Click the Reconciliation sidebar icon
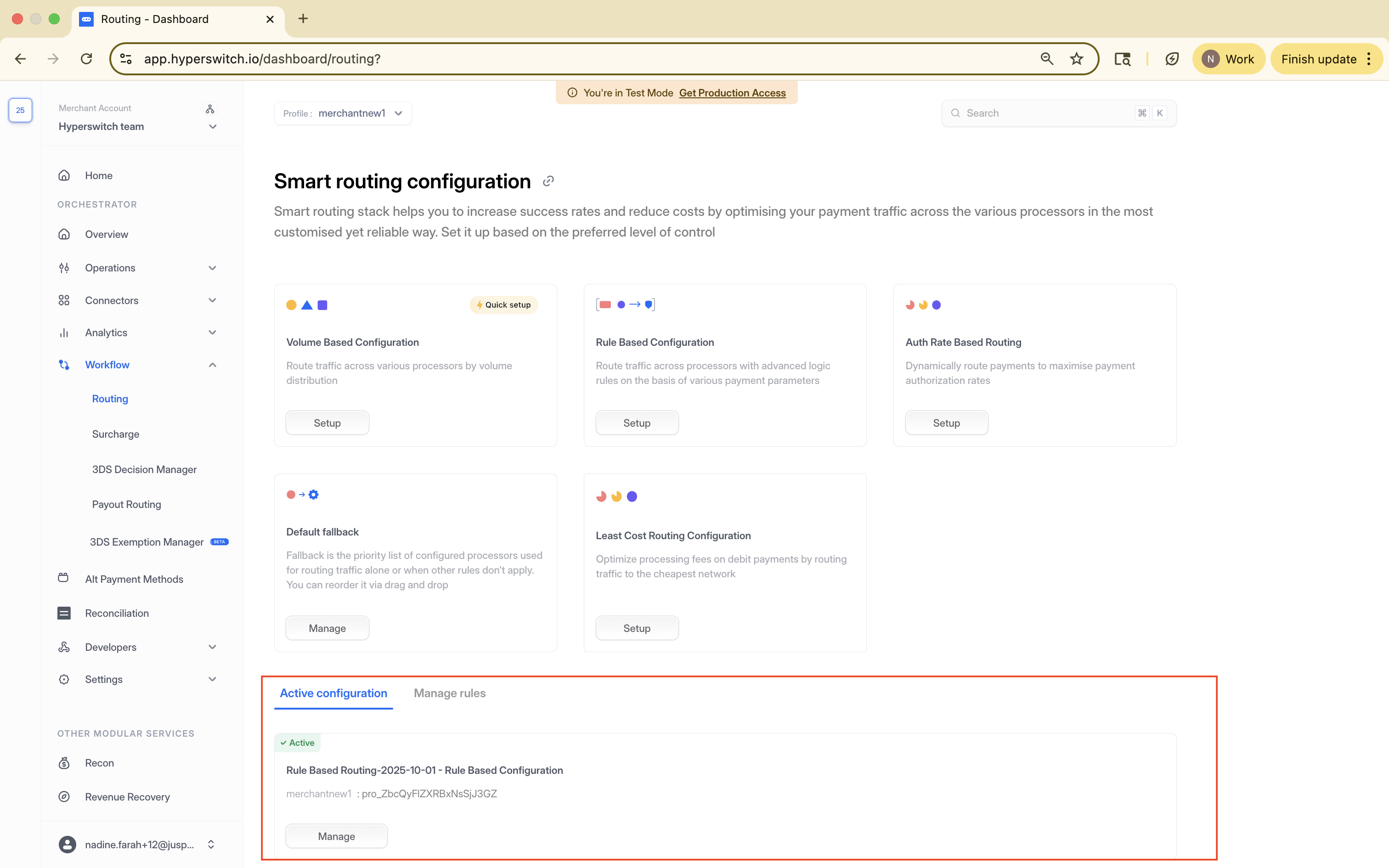The height and width of the screenshot is (868, 1389). pos(64,613)
